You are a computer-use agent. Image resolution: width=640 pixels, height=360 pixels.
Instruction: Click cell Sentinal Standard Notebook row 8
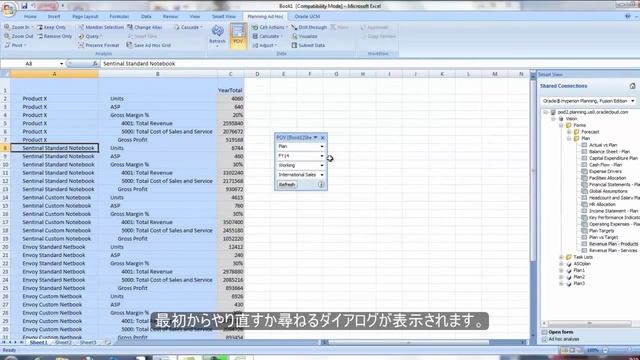[x=54, y=148]
